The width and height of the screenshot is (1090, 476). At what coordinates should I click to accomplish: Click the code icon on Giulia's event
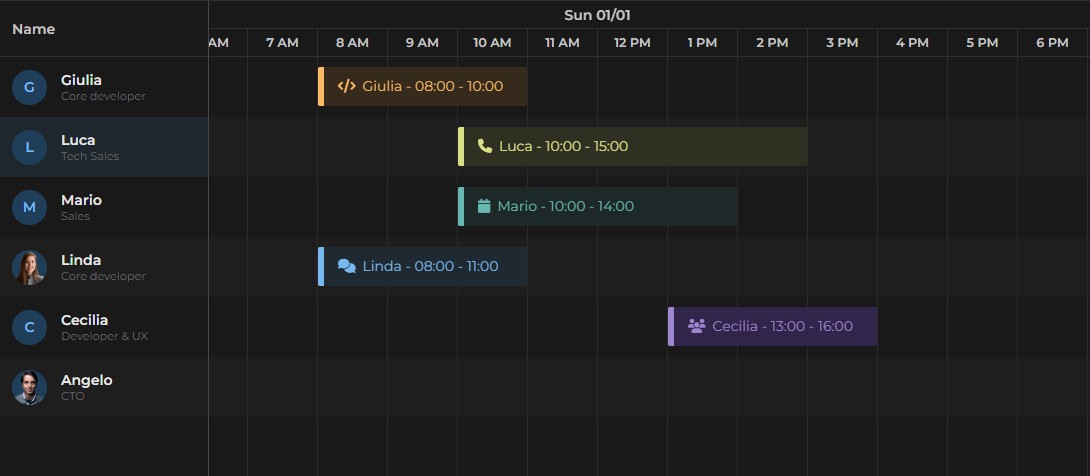click(x=347, y=86)
